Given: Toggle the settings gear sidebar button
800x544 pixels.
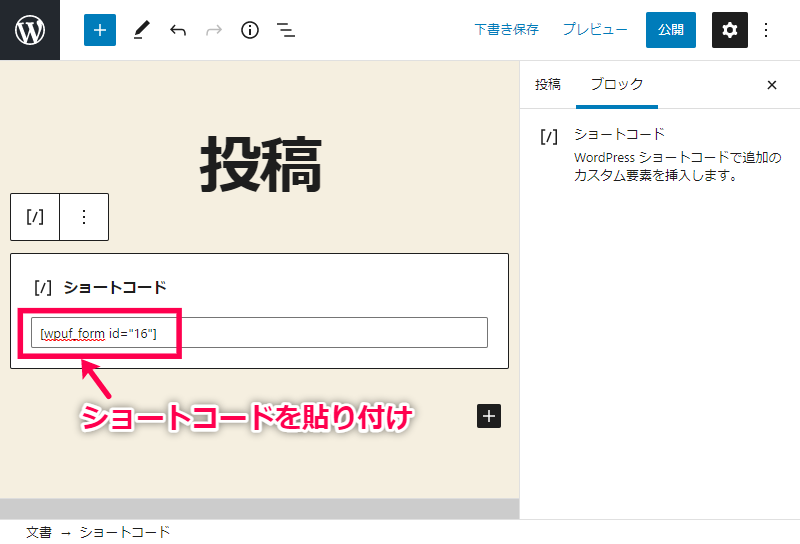Looking at the screenshot, I should pyautogui.click(x=730, y=30).
